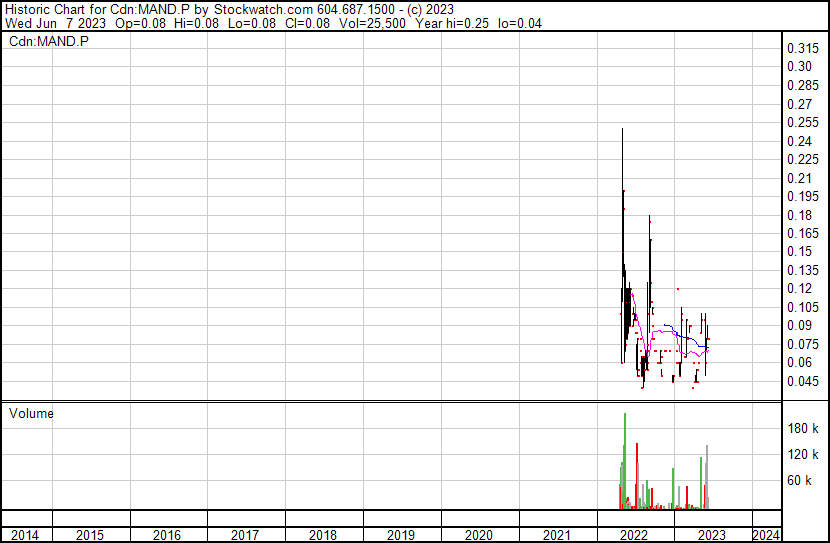Click the 0.27 price axis value
Viewport: 830px width, 543px height.
click(x=799, y=104)
